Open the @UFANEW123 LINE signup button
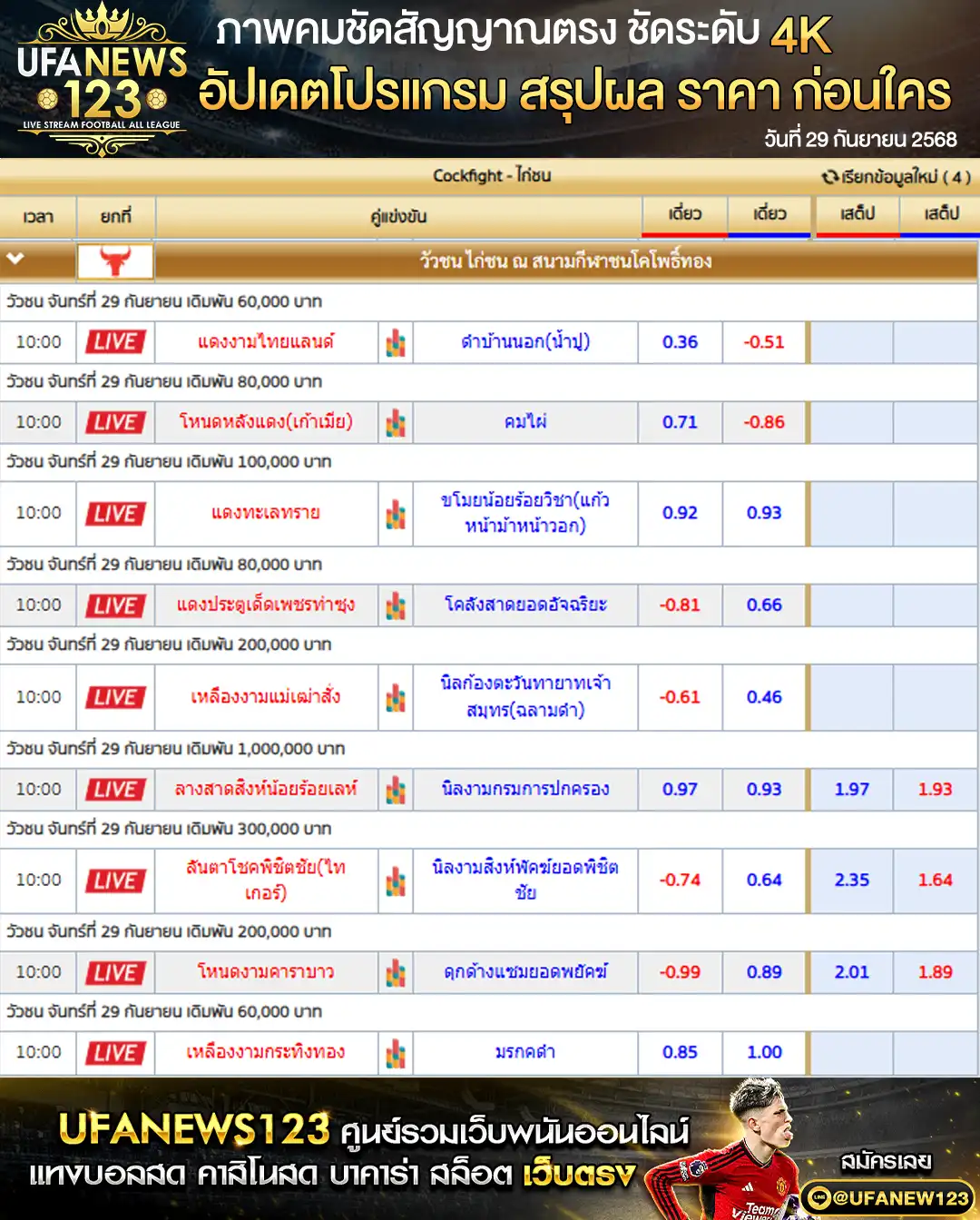Screen dimensions: 980x1220 [x=887, y=1197]
